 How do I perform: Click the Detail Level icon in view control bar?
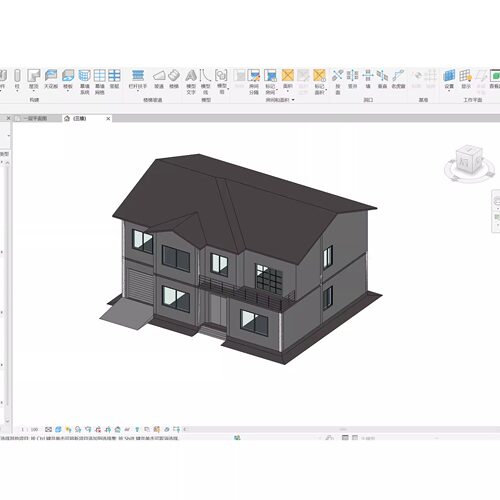(48, 429)
